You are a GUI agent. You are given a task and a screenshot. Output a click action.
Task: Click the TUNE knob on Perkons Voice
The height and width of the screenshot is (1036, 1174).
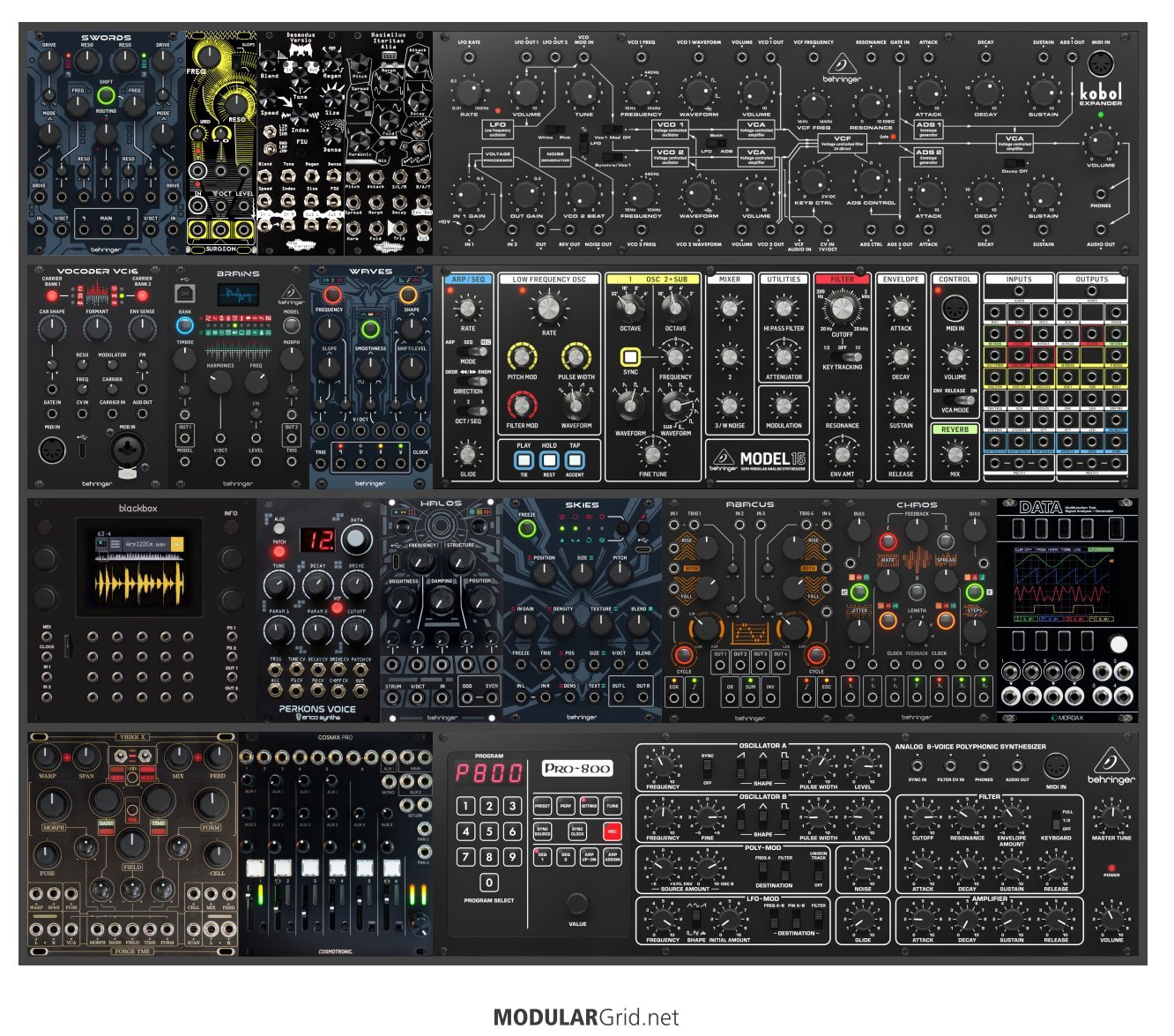click(279, 585)
